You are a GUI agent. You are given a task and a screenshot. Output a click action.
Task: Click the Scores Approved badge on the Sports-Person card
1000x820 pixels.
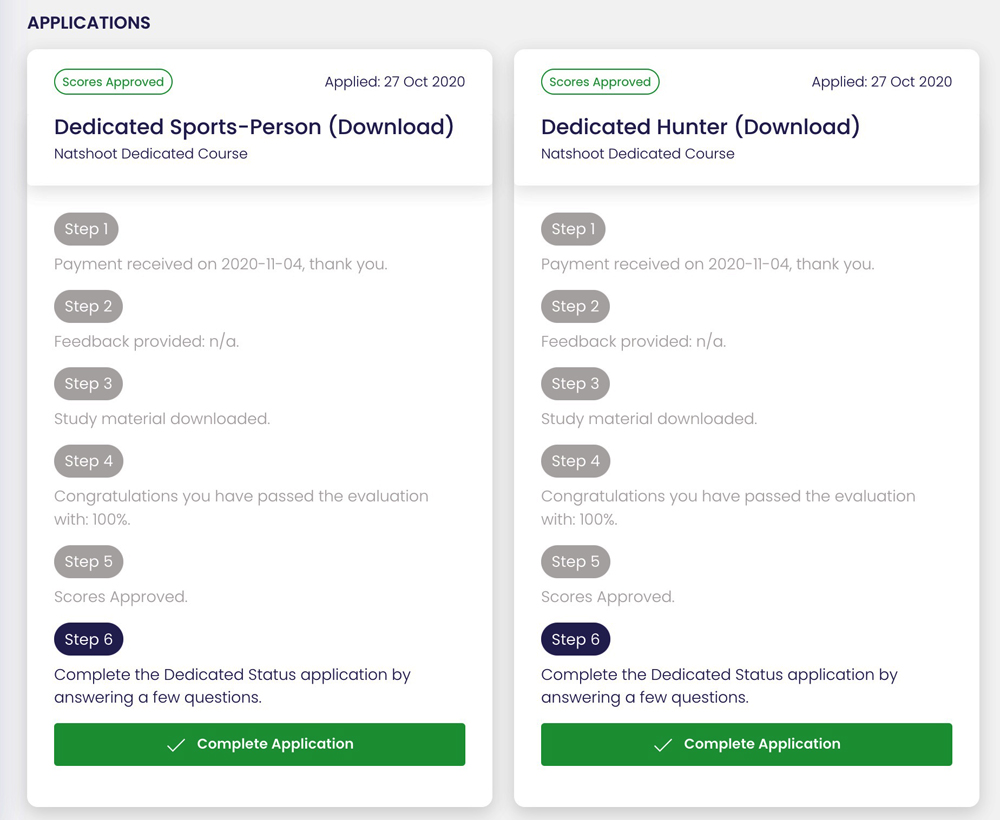coord(113,82)
